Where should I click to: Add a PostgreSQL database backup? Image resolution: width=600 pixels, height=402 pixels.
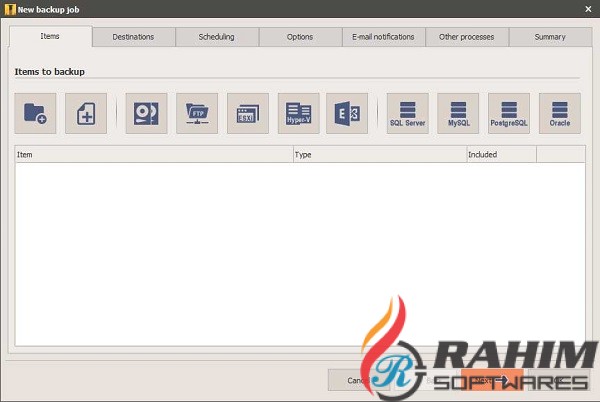[x=509, y=113]
